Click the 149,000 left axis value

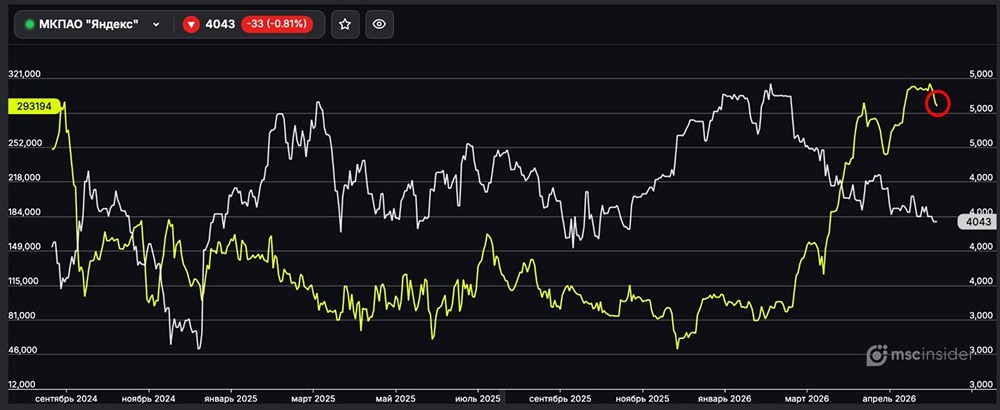pyautogui.click(x=24, y=247)
